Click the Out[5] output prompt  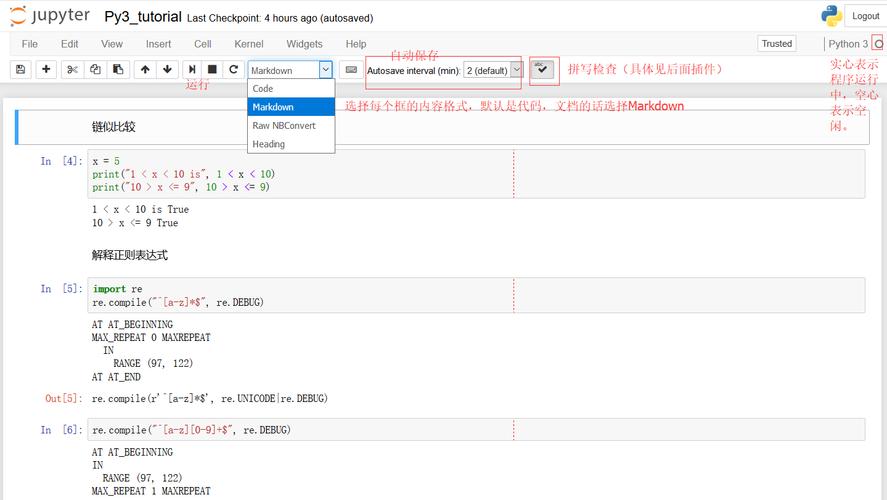click(x=63, y=399)
